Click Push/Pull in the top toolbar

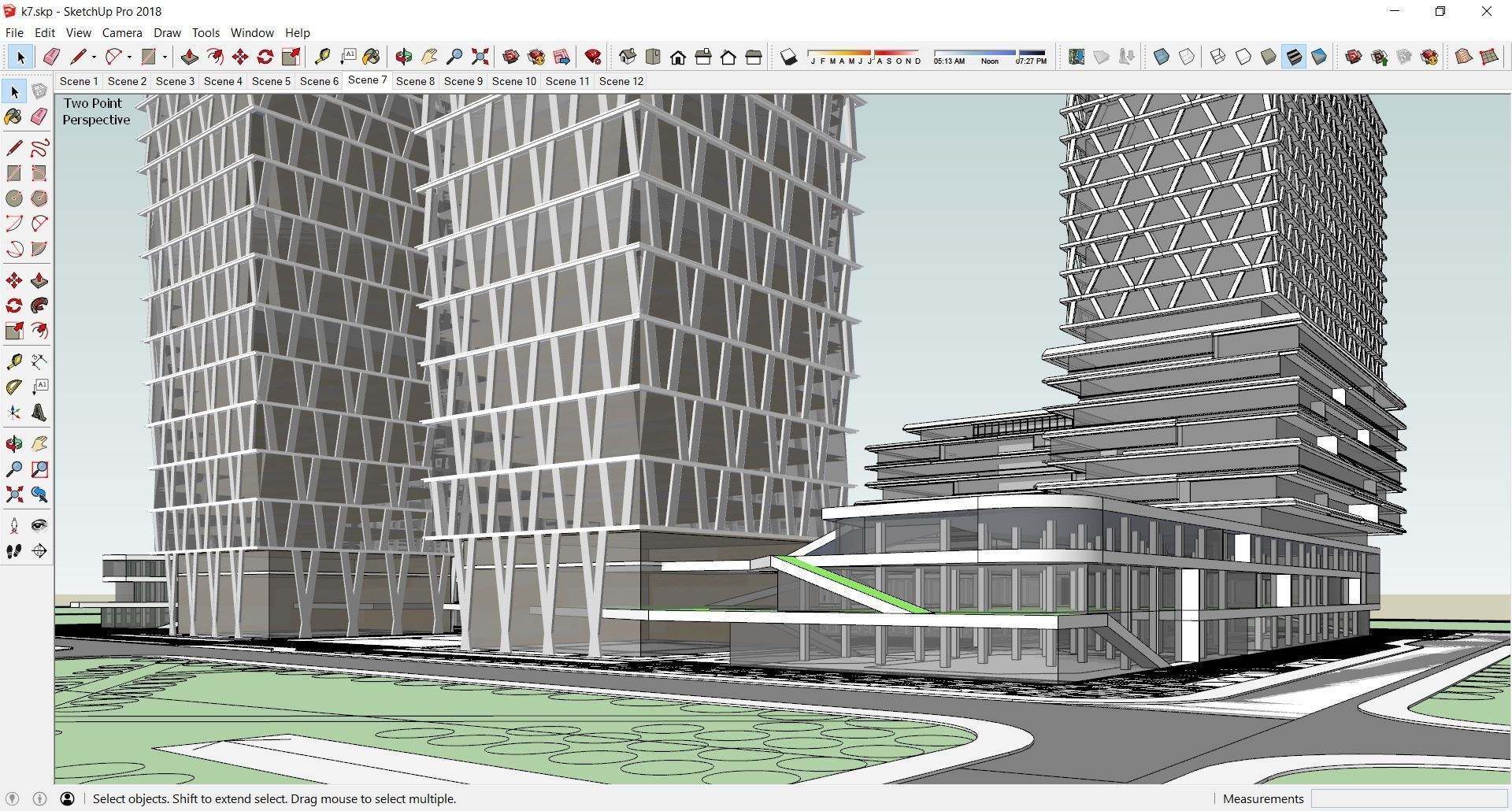click(189, 57)
